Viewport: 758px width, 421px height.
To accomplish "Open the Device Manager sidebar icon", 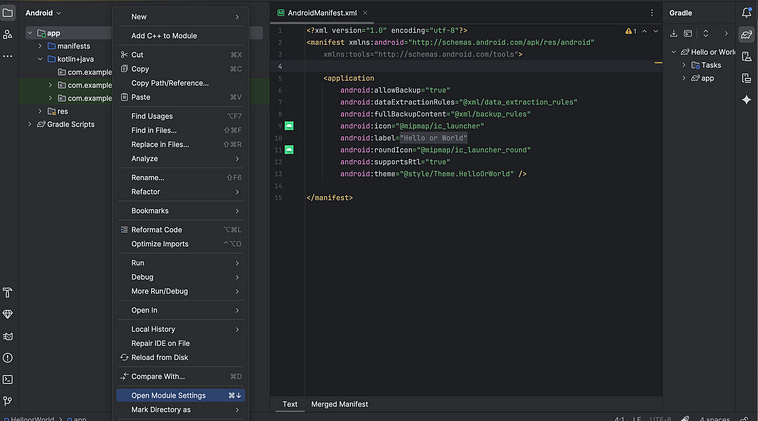I will tap(746, 57).
